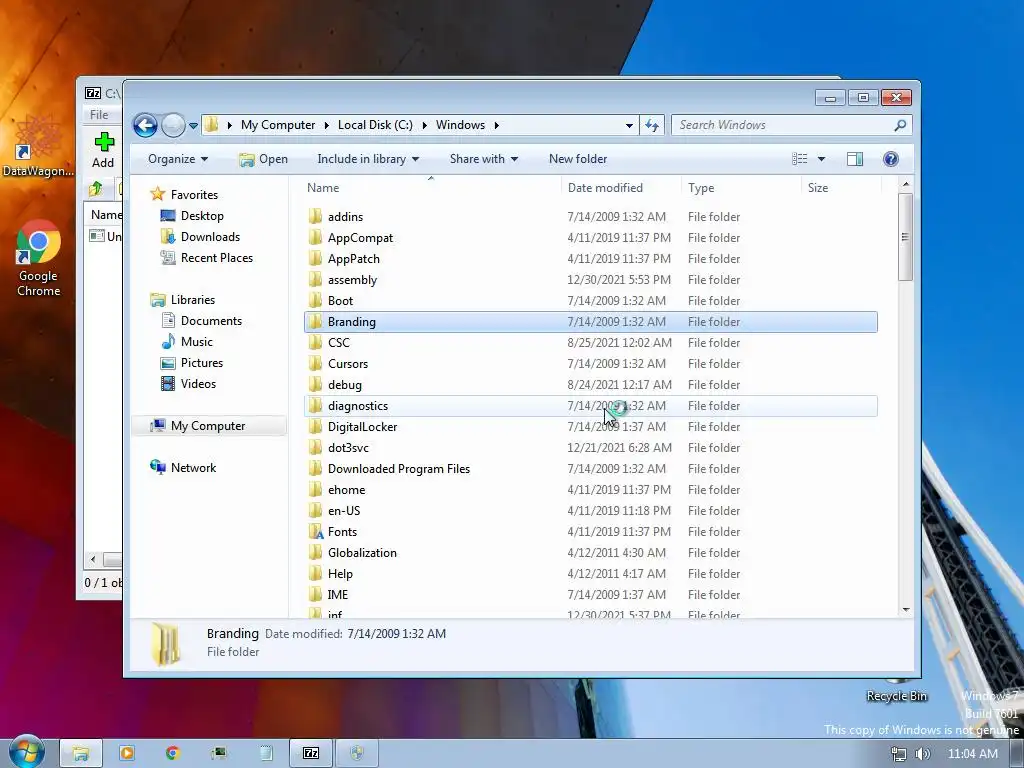Open Explorer help question mark icon
This screenshot has height=768, width=1024.
click(x=891, y=159)
